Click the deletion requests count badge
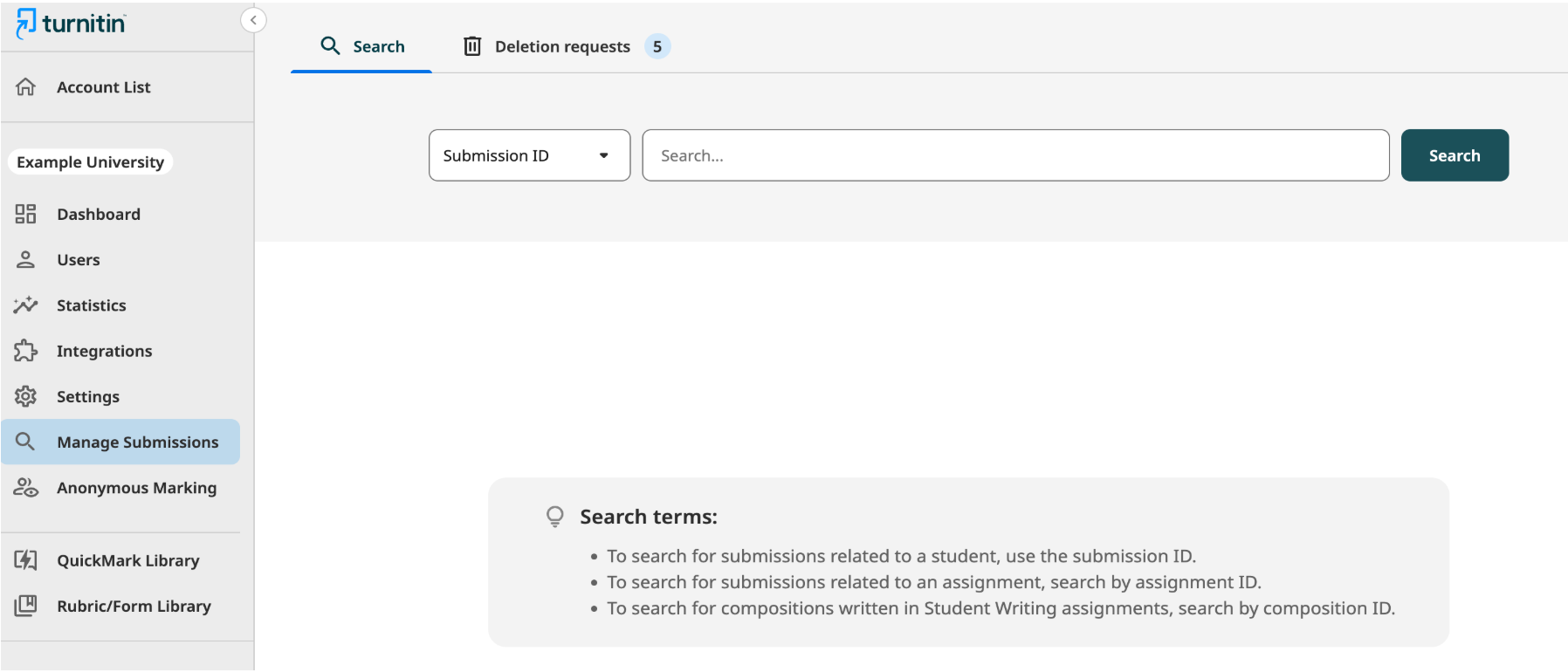The width and height of the screenshot is (1568, 672). tap(657, 47)
